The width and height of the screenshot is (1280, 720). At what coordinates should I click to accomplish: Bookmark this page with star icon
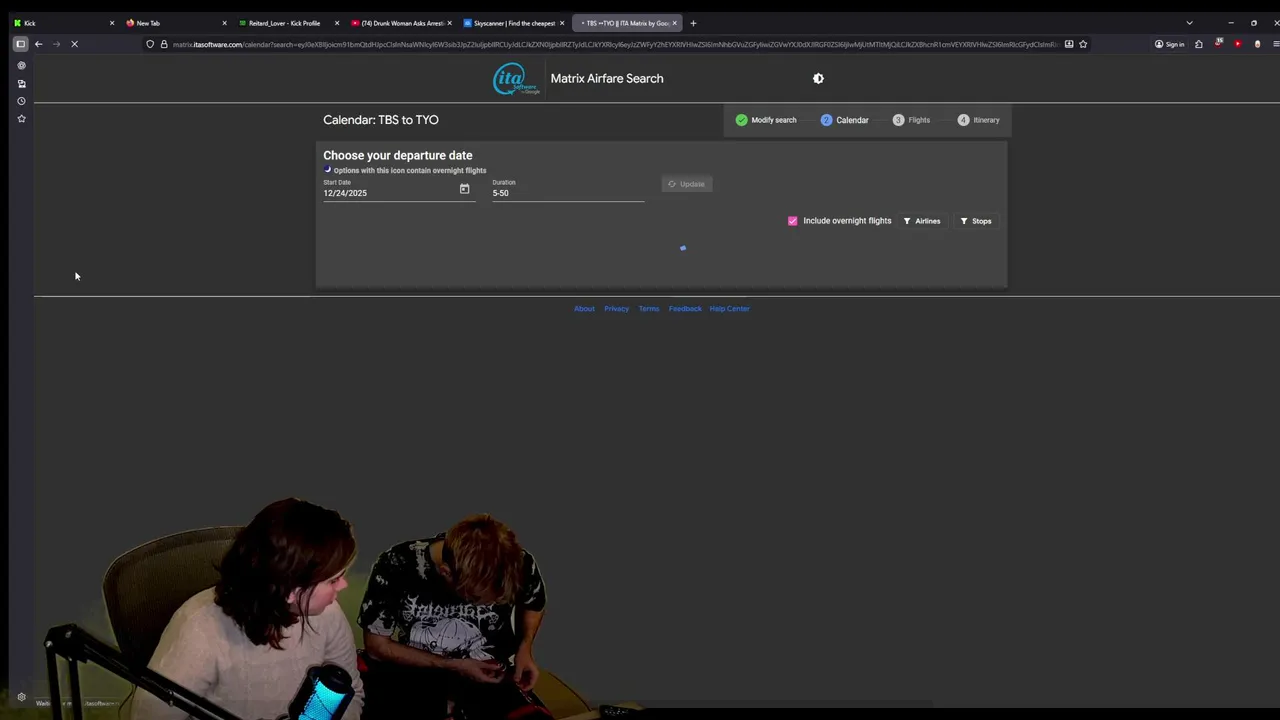pyautogui.click(x=1083, y=44)
